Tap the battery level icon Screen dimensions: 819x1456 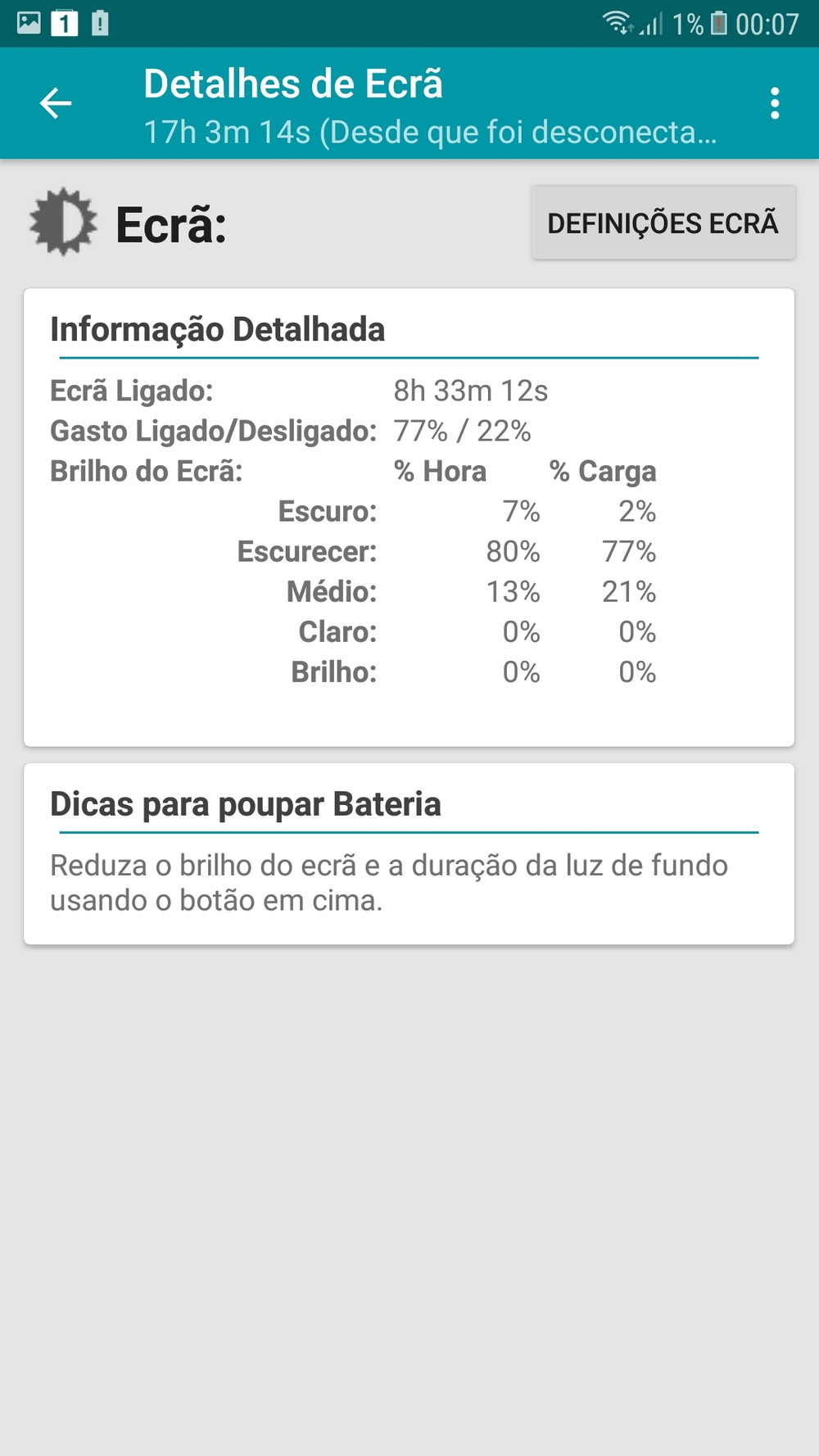pos(718,24)
